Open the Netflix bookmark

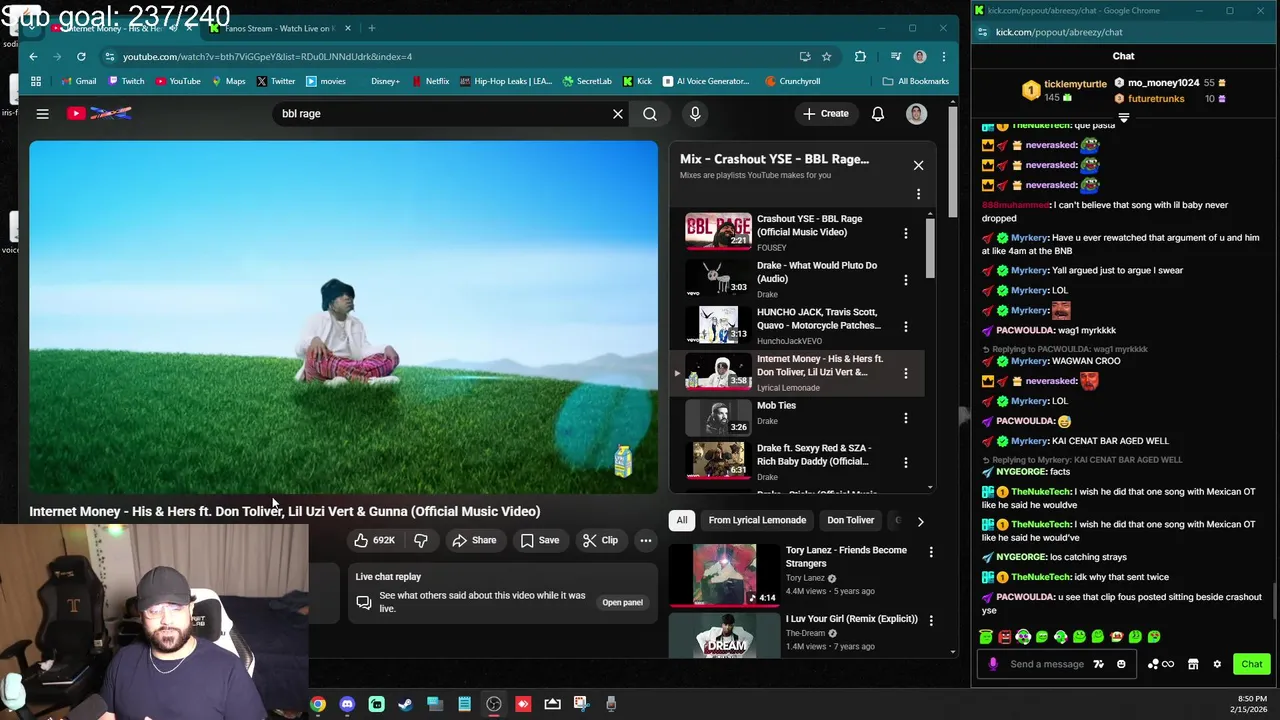point(430,81)
